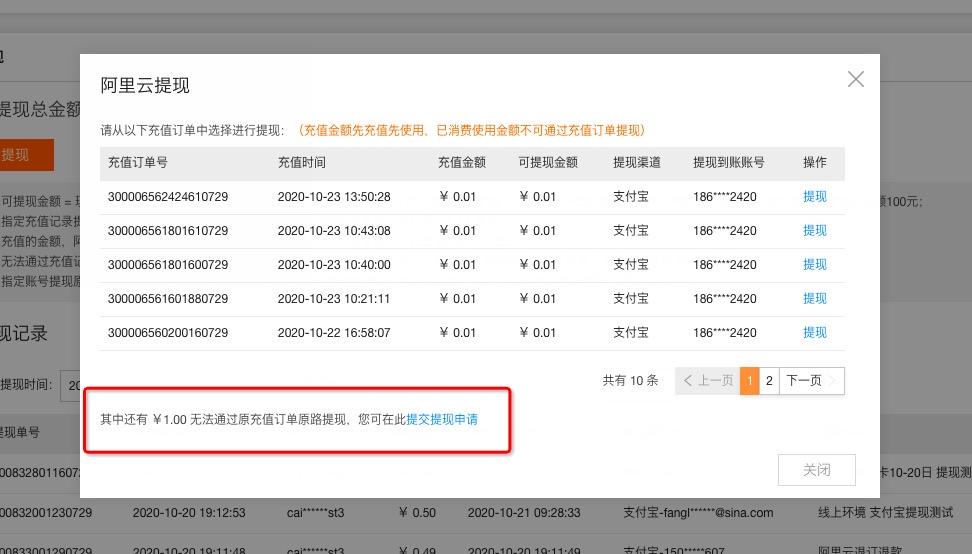Click background record time 2020-10-20 19:12:53

tap(189, 513)
